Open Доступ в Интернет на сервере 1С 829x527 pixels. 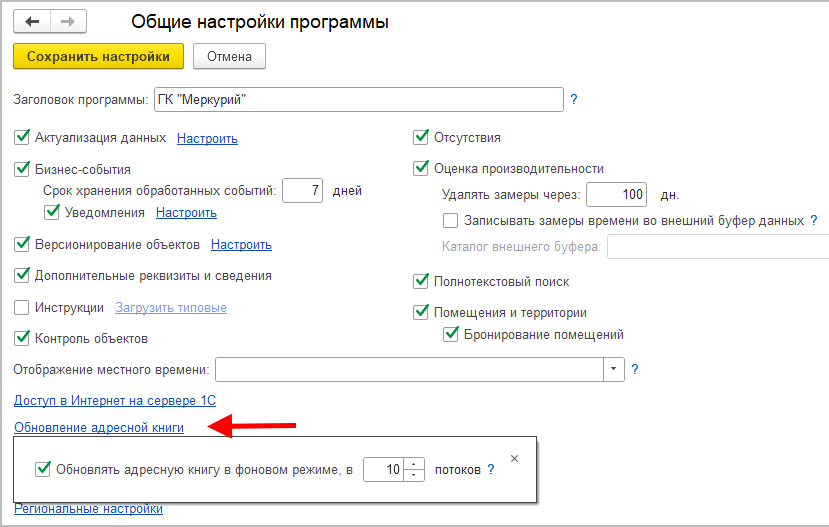115,401
